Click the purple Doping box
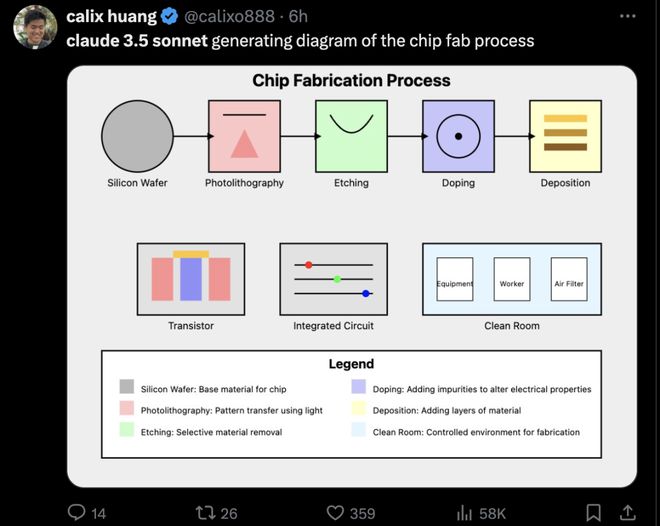Screen dimensions: 660x526 click(458, 136)
